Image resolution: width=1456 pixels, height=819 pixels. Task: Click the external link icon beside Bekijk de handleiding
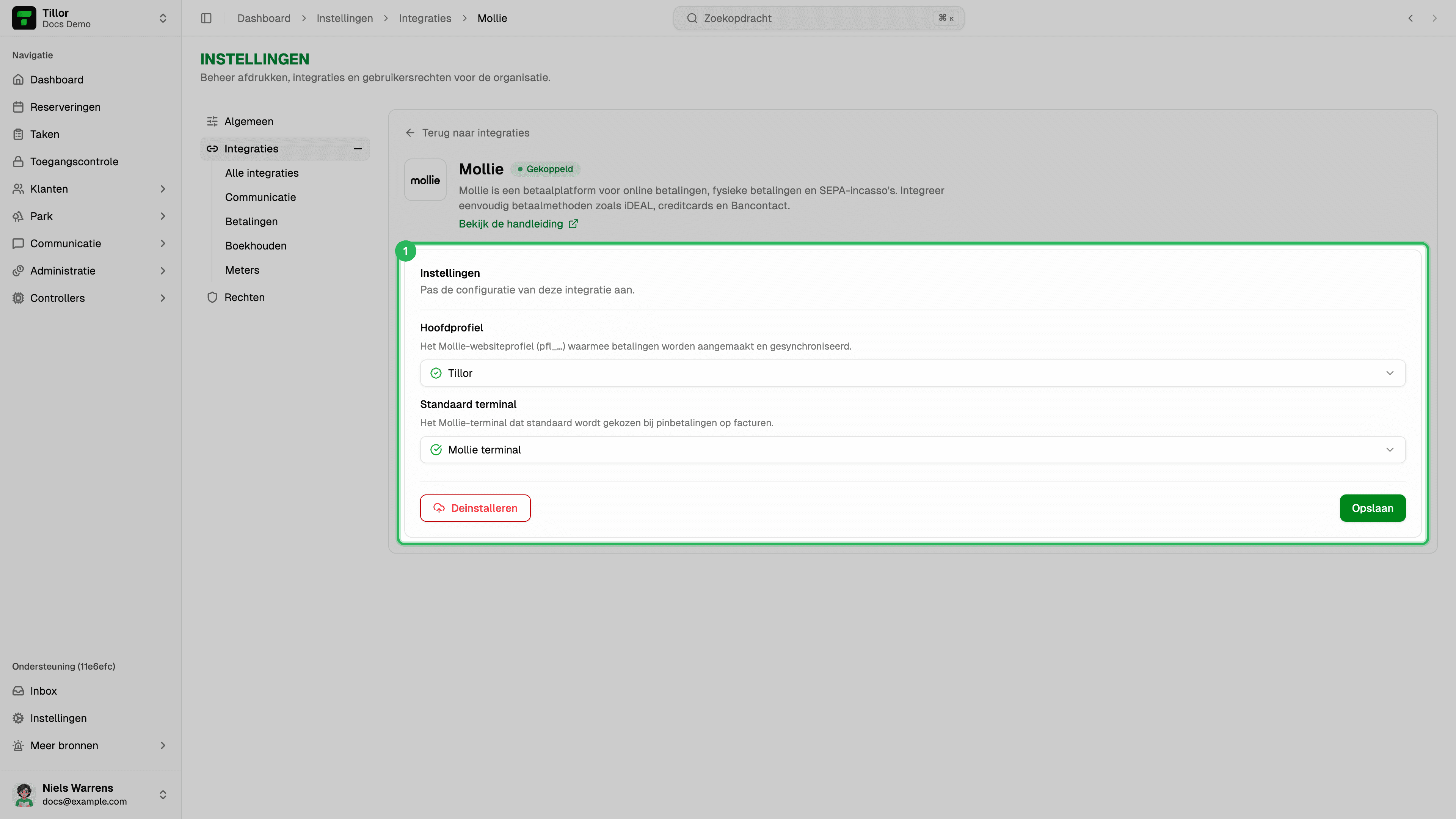point(573,224)
